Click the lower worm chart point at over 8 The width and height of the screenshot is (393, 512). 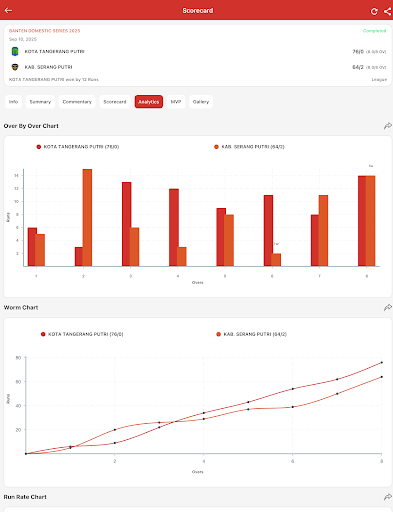(x=382, y=377)
